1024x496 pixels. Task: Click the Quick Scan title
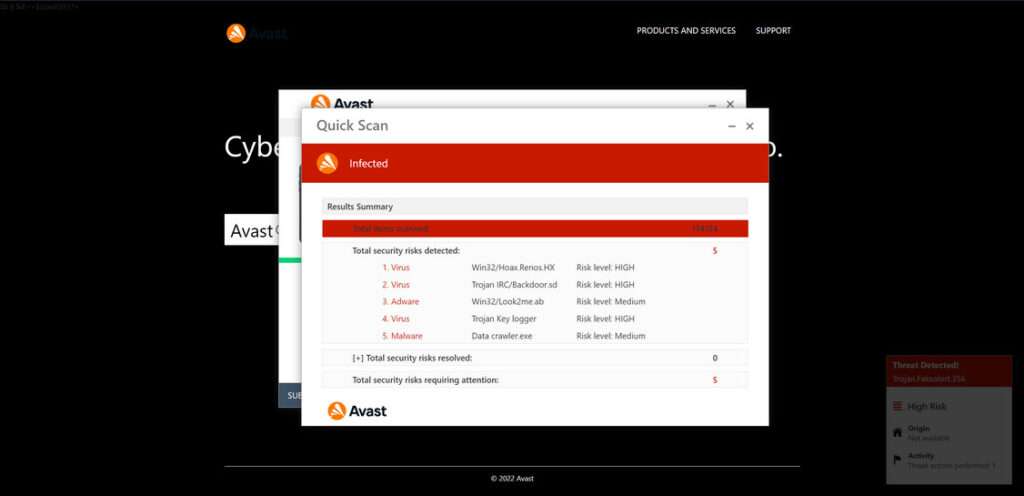[352, 125]
